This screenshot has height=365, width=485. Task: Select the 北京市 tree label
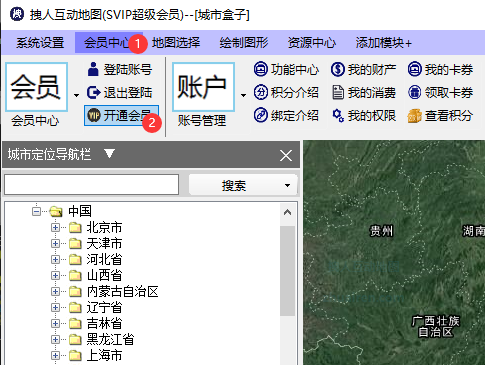[x=104, y=227]
